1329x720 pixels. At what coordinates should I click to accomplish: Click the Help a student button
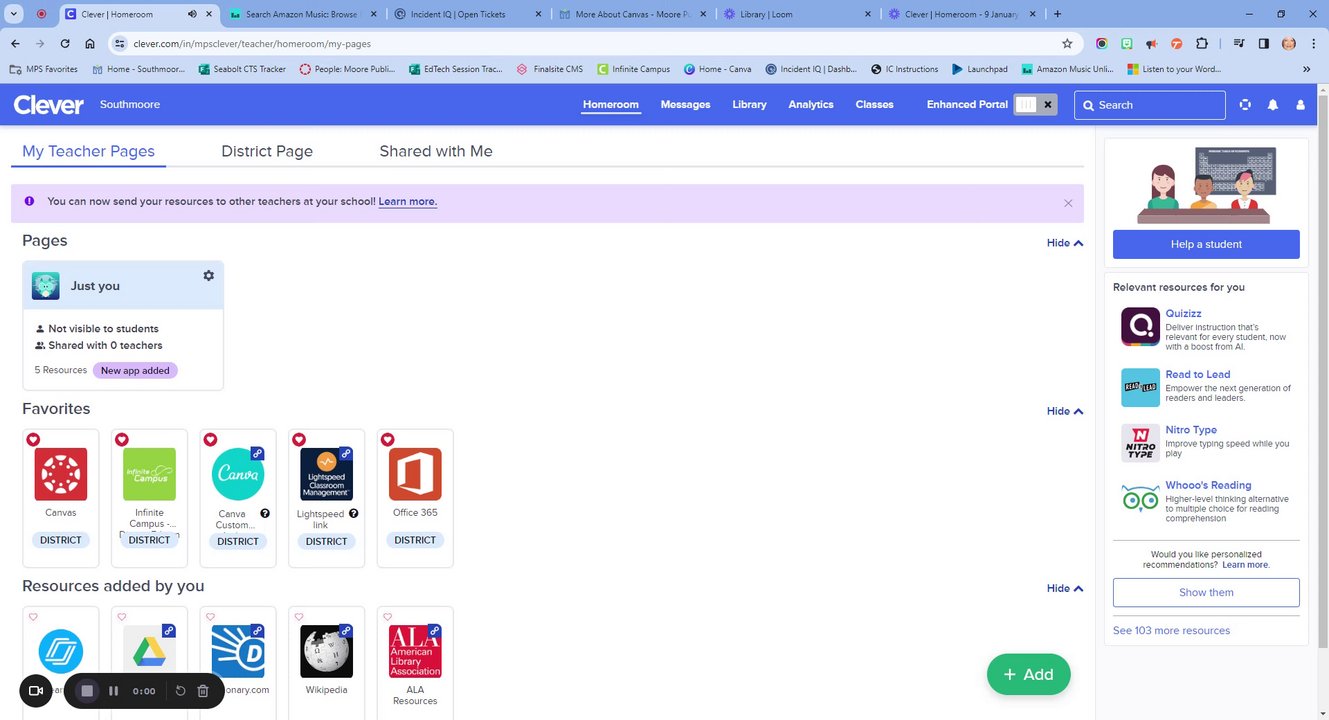pos(1206,244)
